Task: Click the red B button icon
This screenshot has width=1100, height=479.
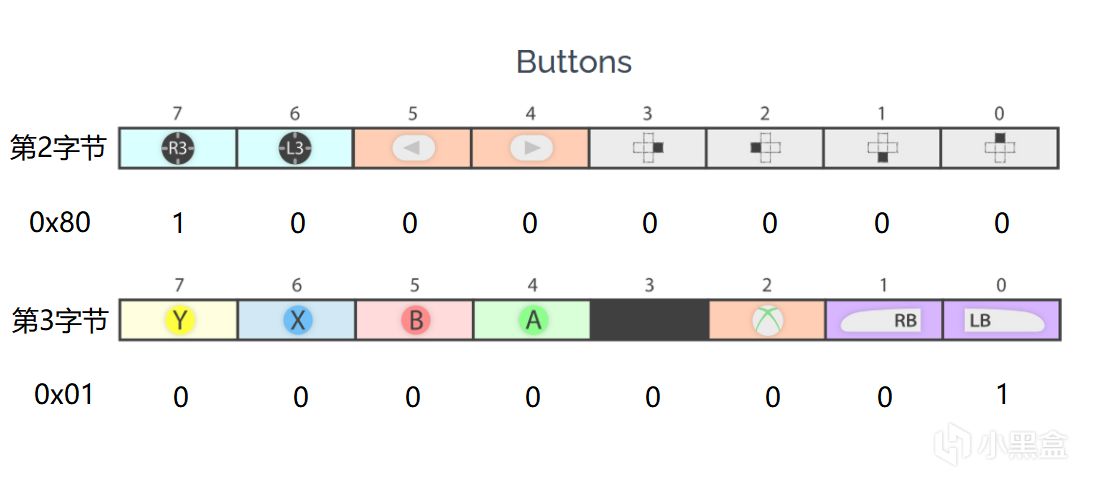Action: pyautogui.click(x=414, y=320)
